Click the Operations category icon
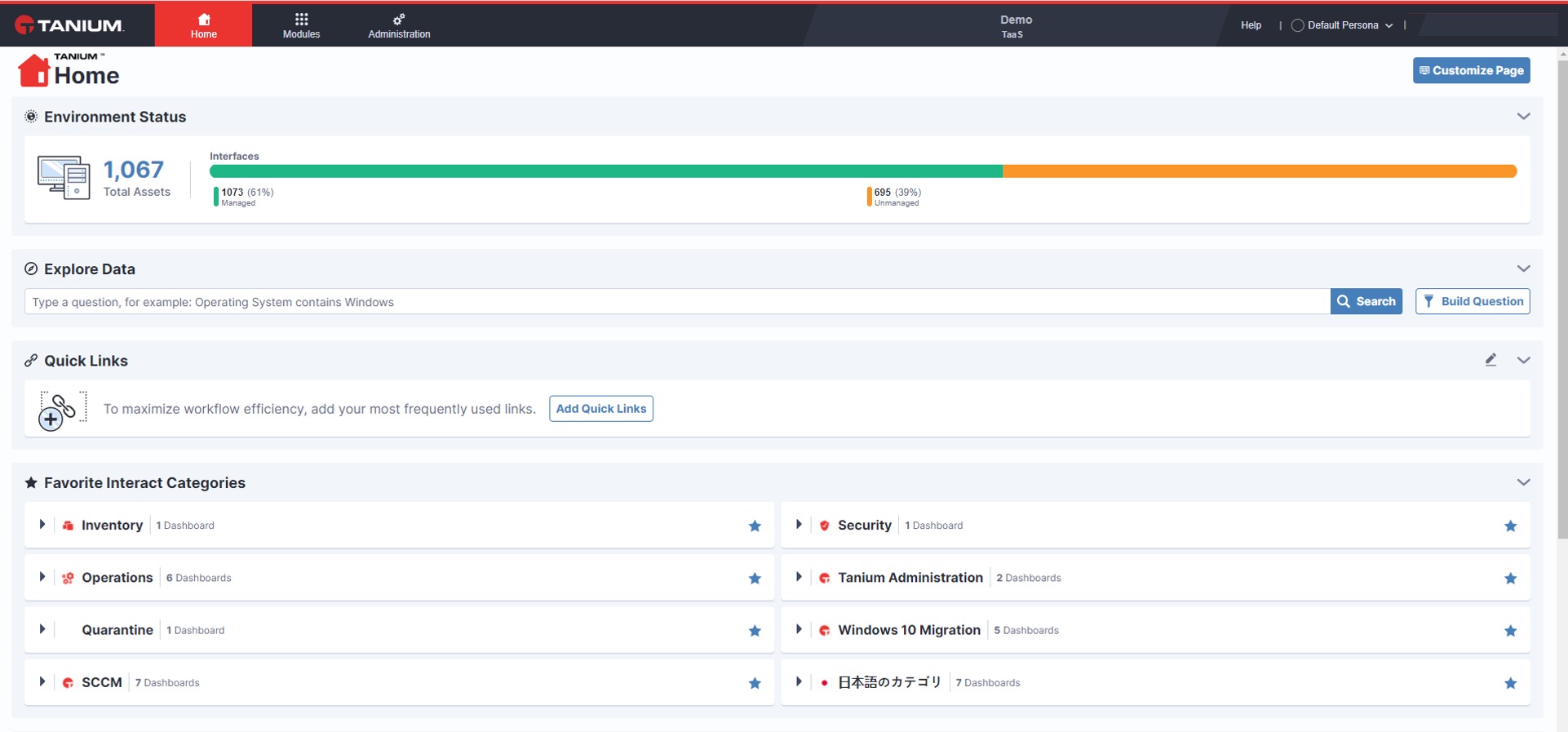This screenshot has width=1568, height=732. (68, 578)
